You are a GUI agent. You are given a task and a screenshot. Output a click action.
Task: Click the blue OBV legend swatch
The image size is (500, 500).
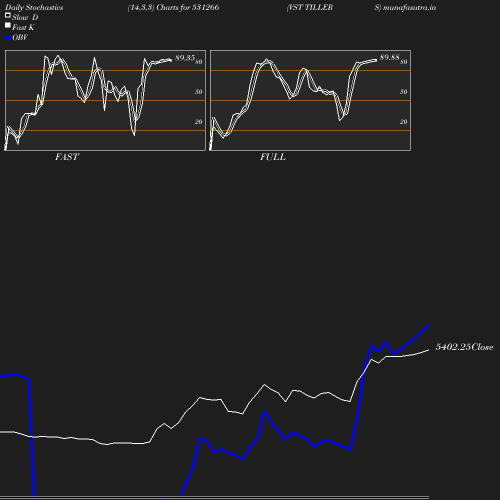click(x=8, y=38)
